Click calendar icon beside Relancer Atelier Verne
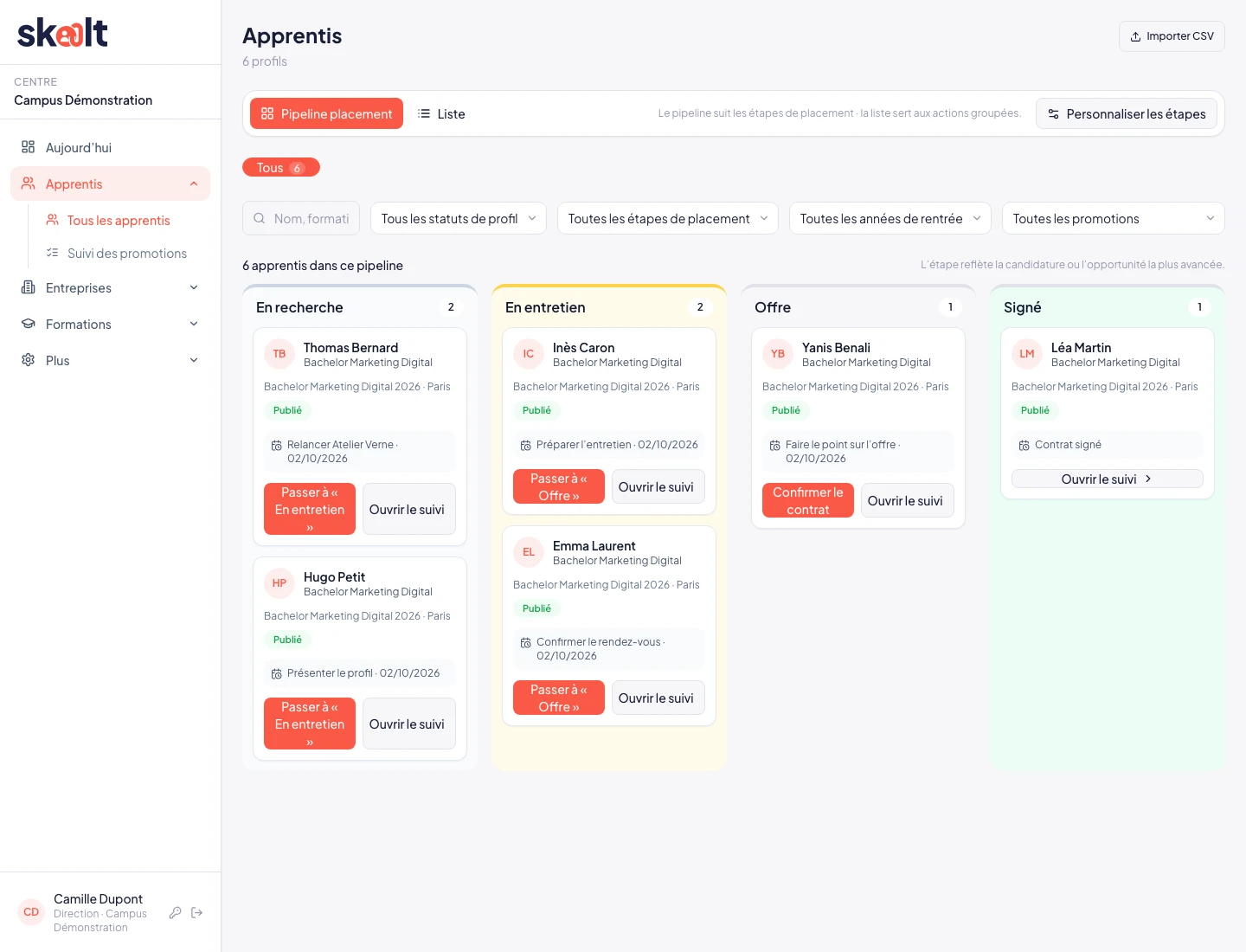The image size is (1246, 952). click(x=277, y=446)
